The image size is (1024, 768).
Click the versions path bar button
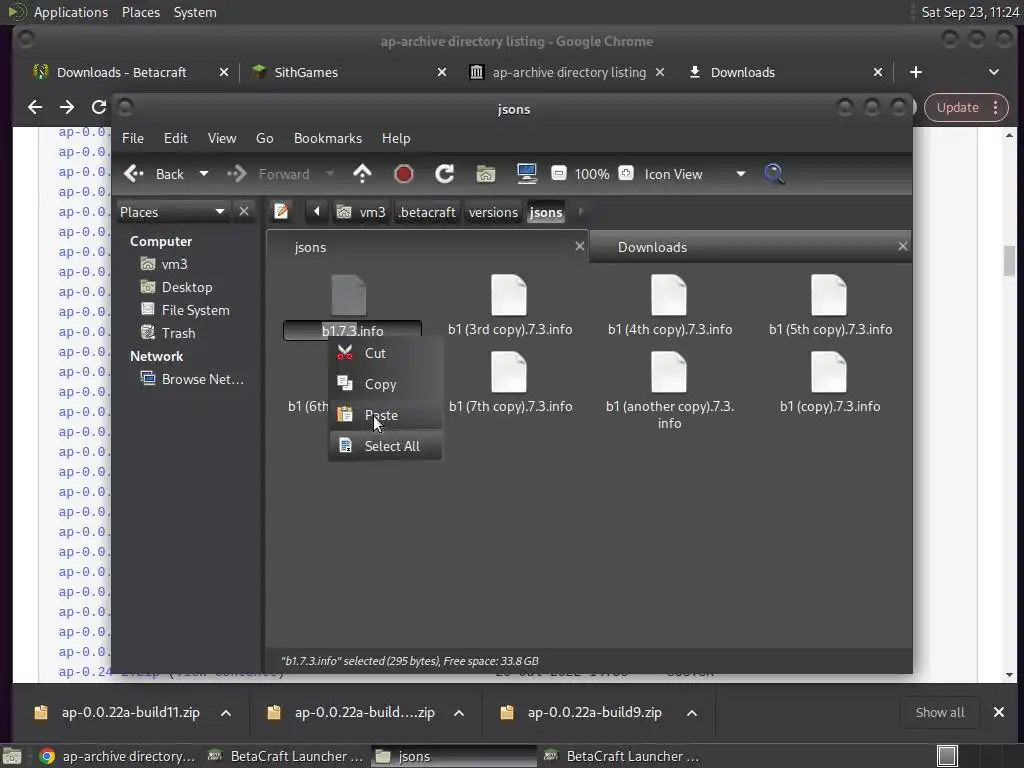(493, 212)
